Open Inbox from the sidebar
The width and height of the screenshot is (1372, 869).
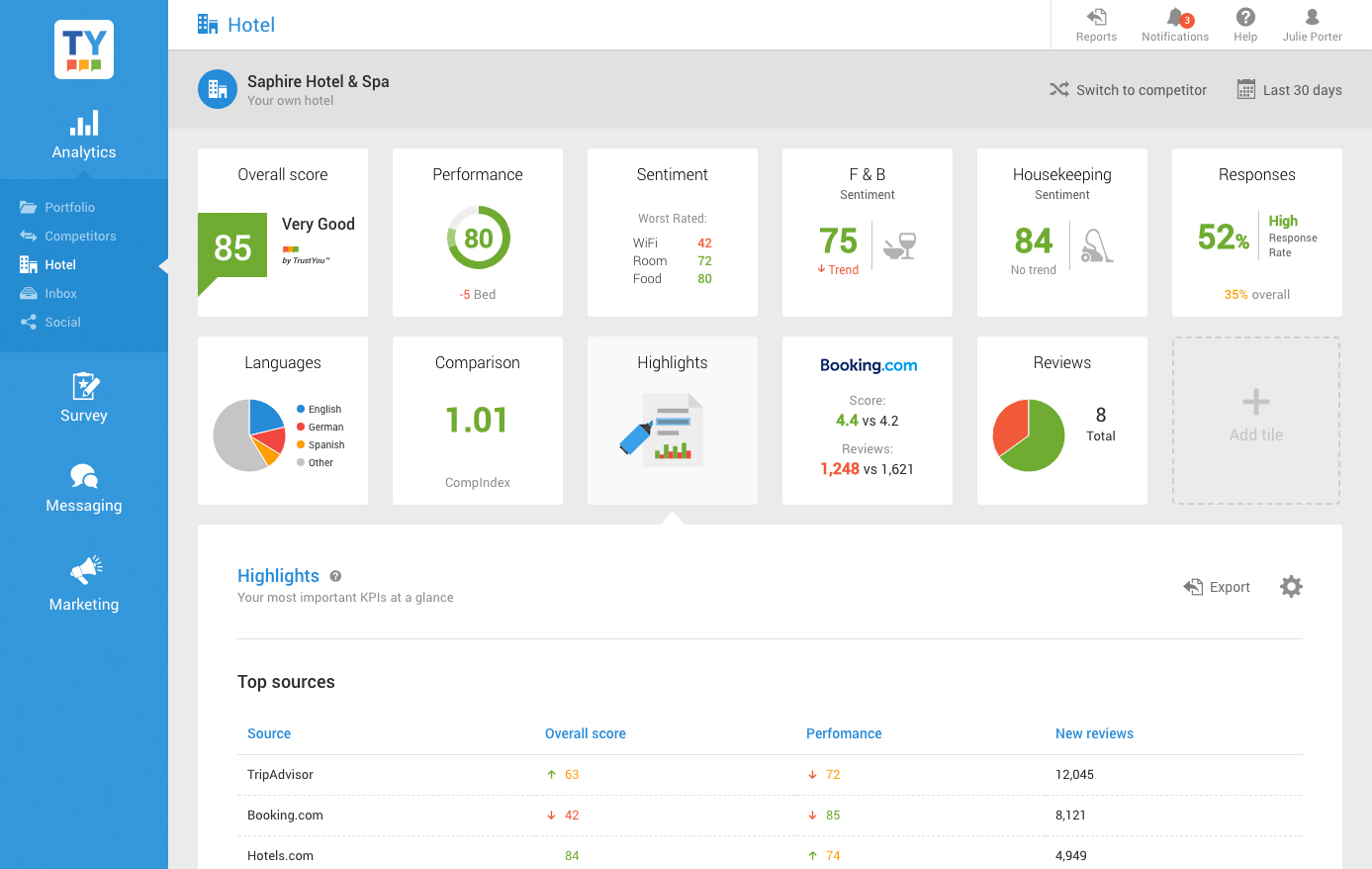pos(60,294)
